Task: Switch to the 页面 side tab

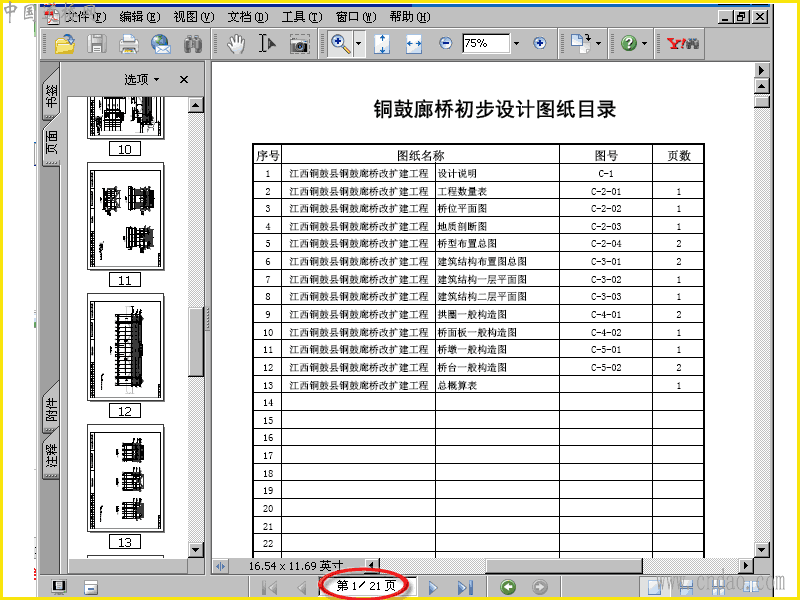Action: 52,143
